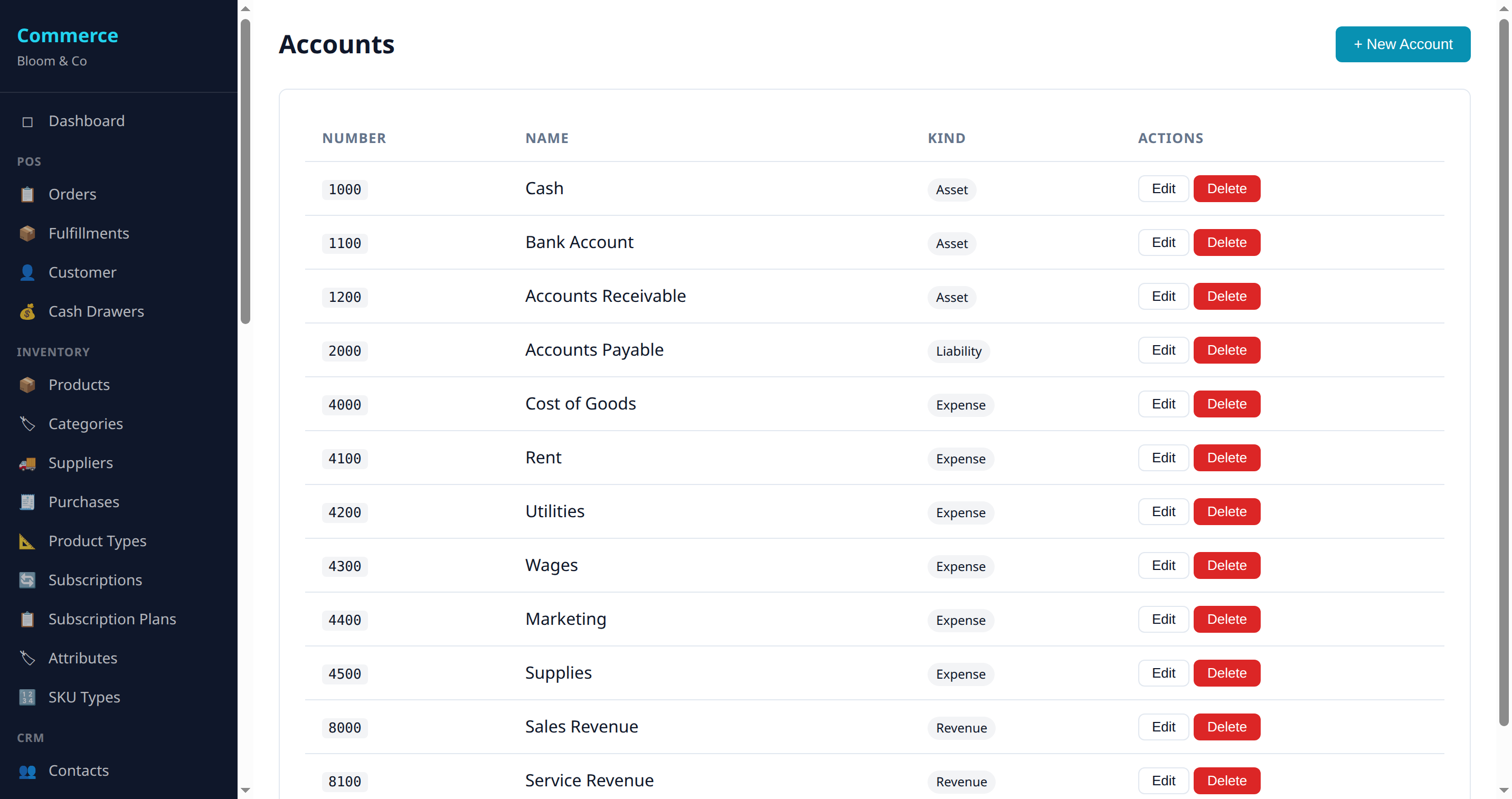The height and width of the screenshot is (799, 1512).
Task: Click the Subscriptions refresh arrows icon
Action: [x=27, y=580]
